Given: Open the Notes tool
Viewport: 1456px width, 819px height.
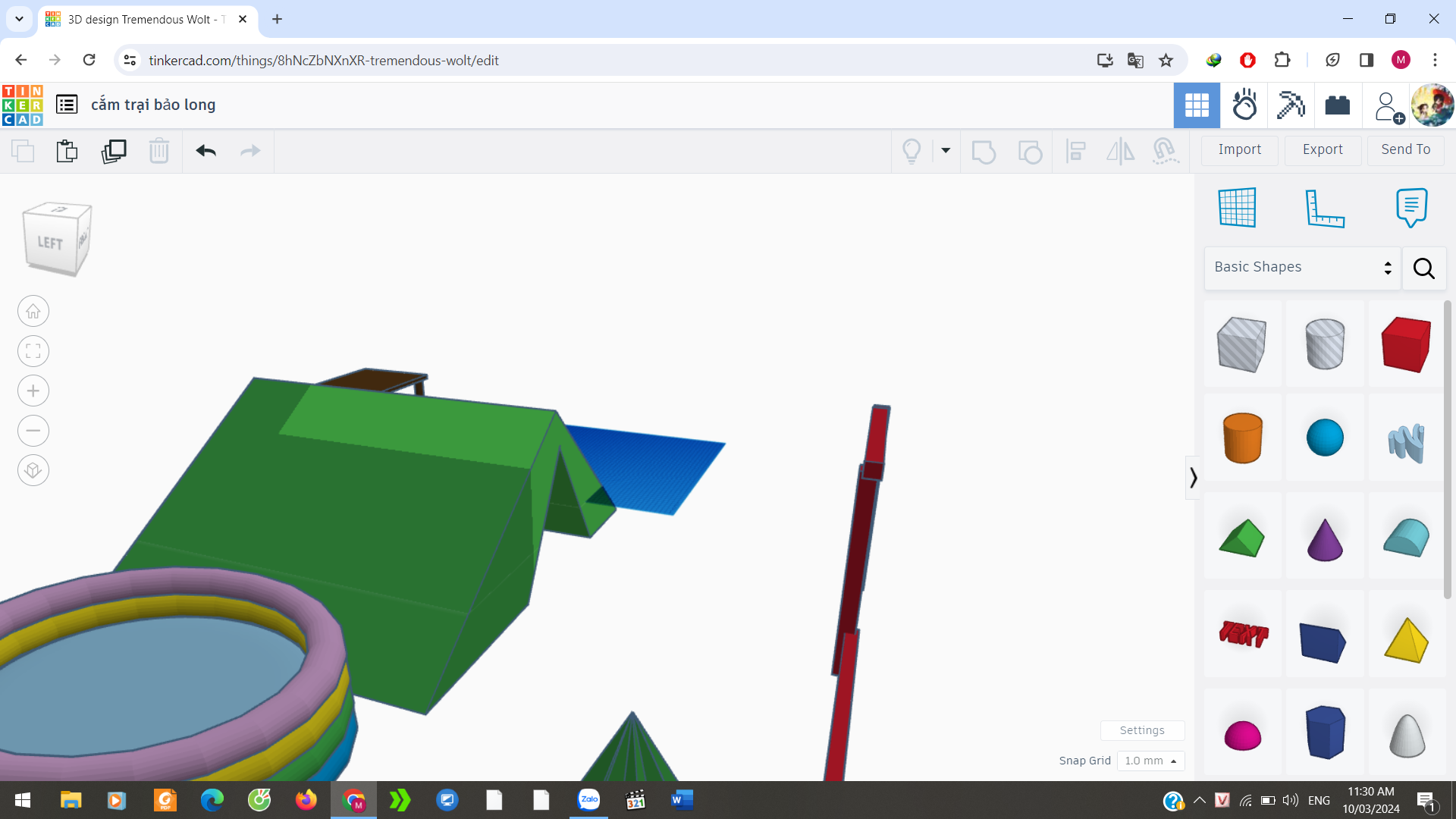Looking at the screenshot, I should click(x=1411, y=207).
